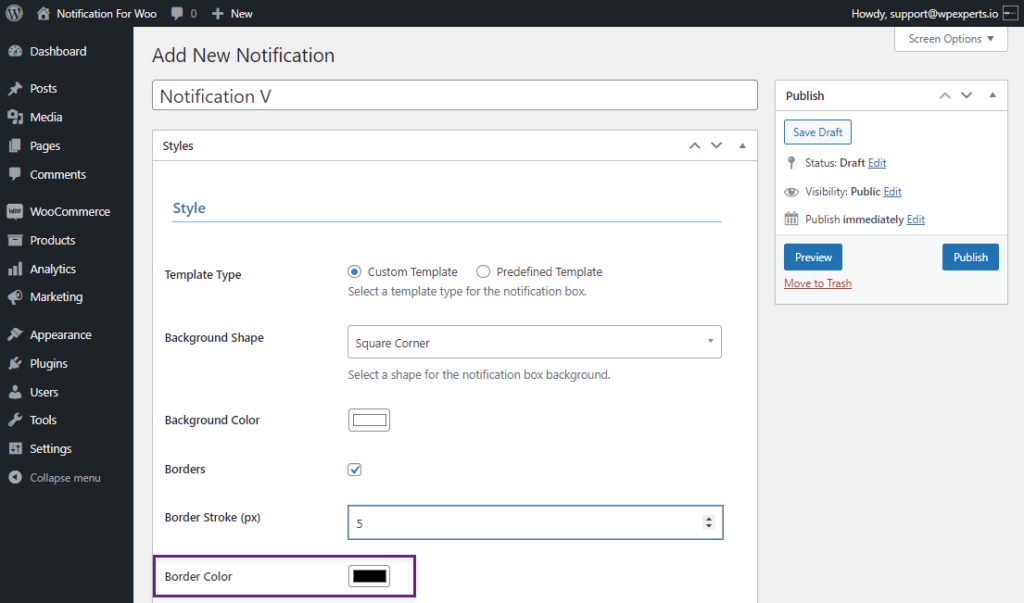Expand Screen Options panel
This screenshot has height=603, width=1024.
[951, 39]
